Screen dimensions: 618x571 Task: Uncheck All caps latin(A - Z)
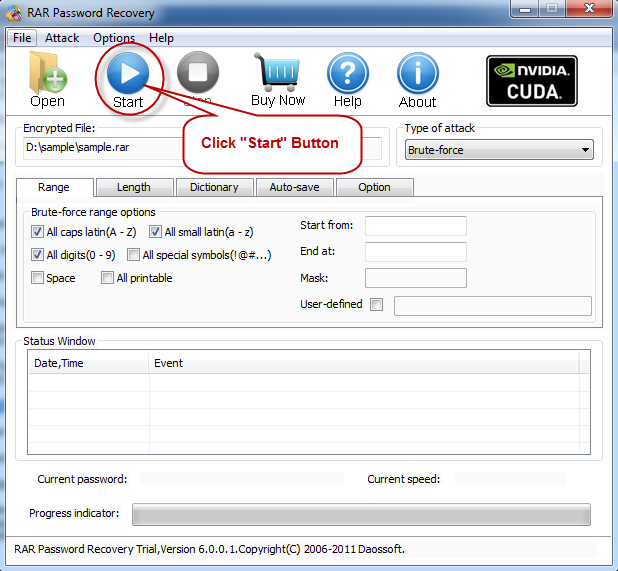[37, 232]
